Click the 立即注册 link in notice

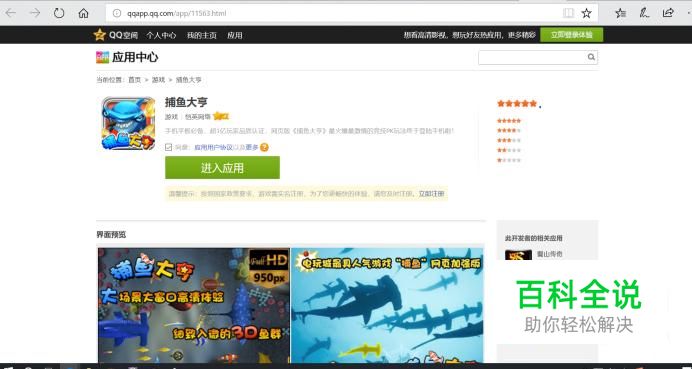431,194
